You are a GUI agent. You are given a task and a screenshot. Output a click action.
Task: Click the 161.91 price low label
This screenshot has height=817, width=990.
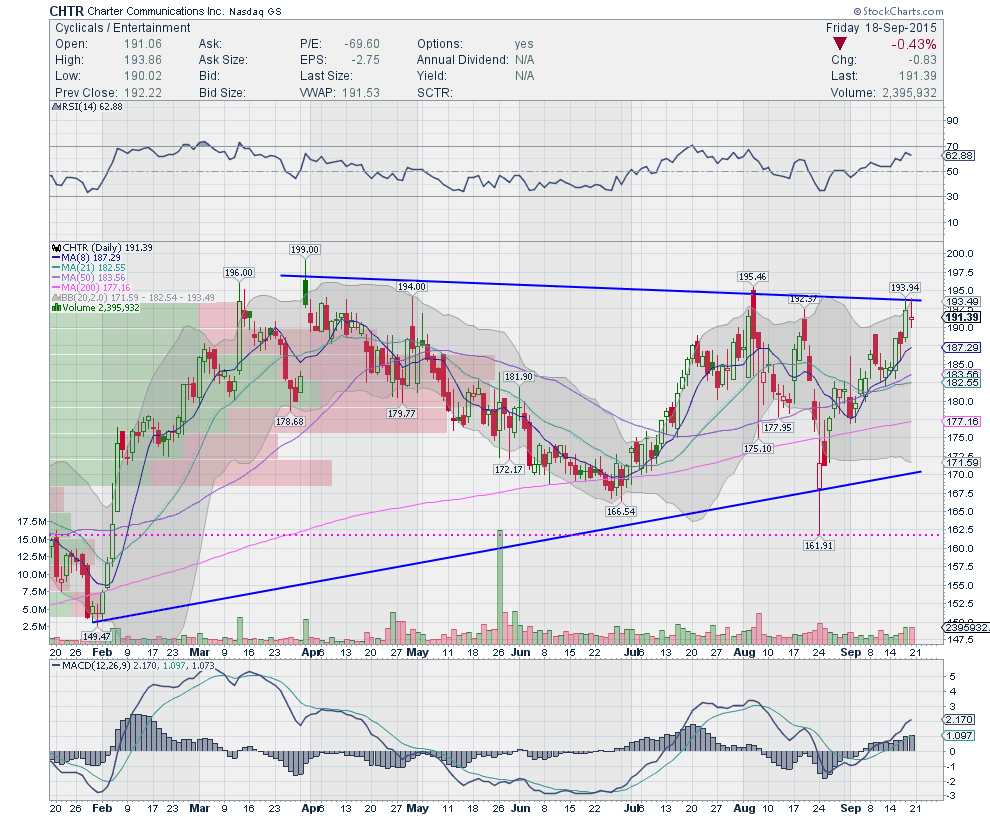coord(819,545)
